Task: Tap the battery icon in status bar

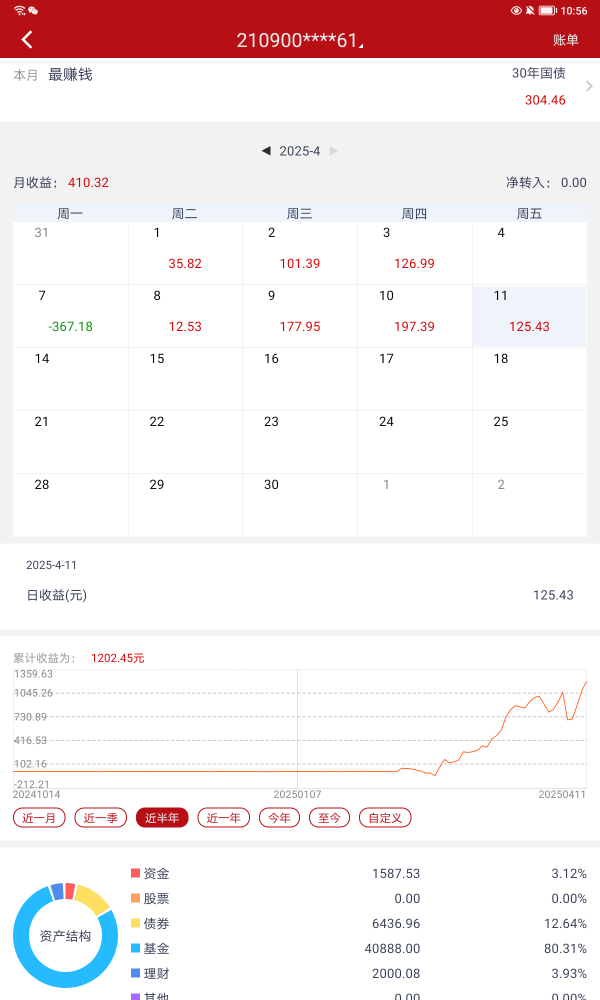Action: pos(547,10)
